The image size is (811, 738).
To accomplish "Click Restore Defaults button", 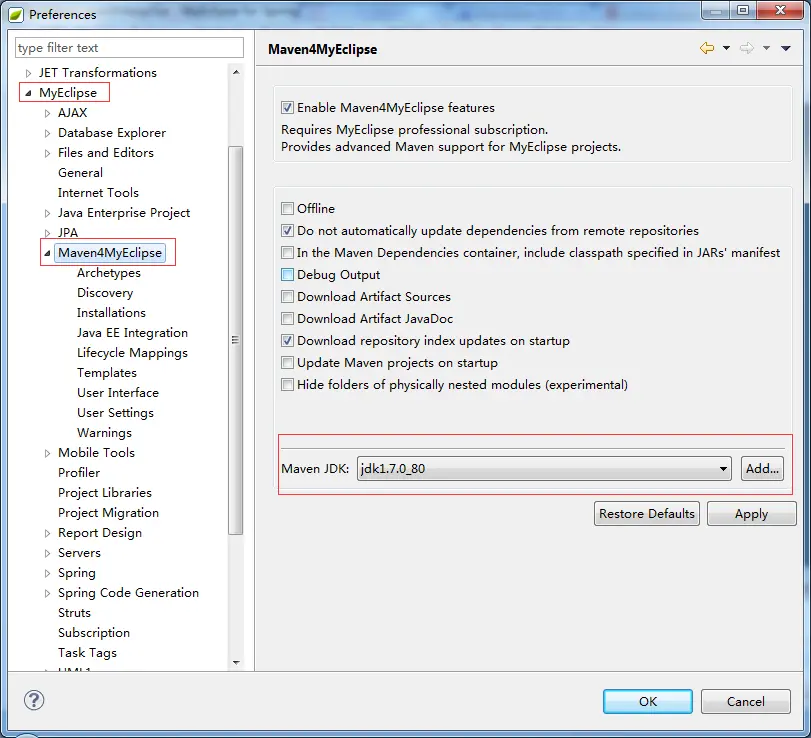I will [647, 514].
